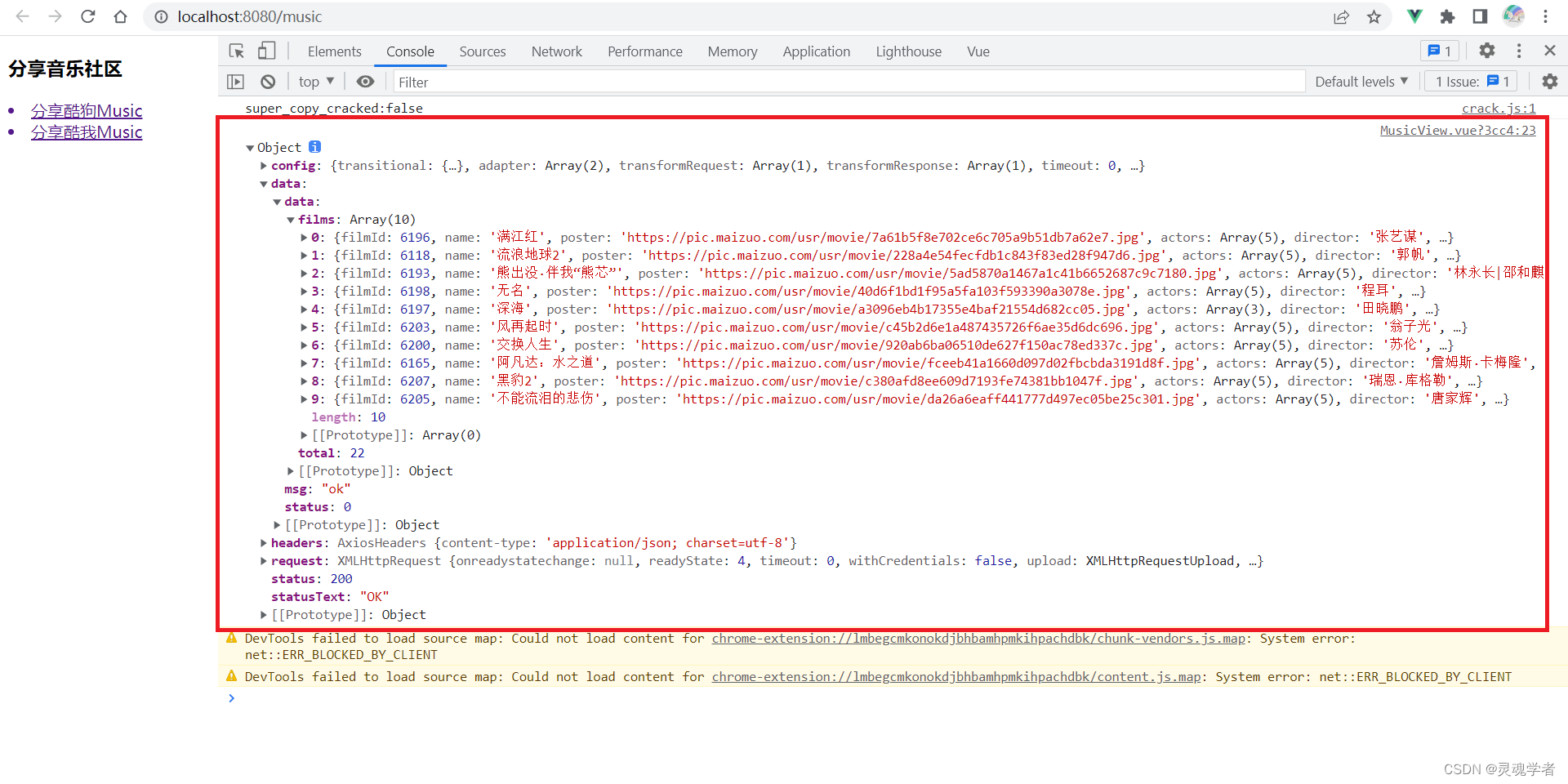Expand film item 9 with filmId 6205

(304, 399)
